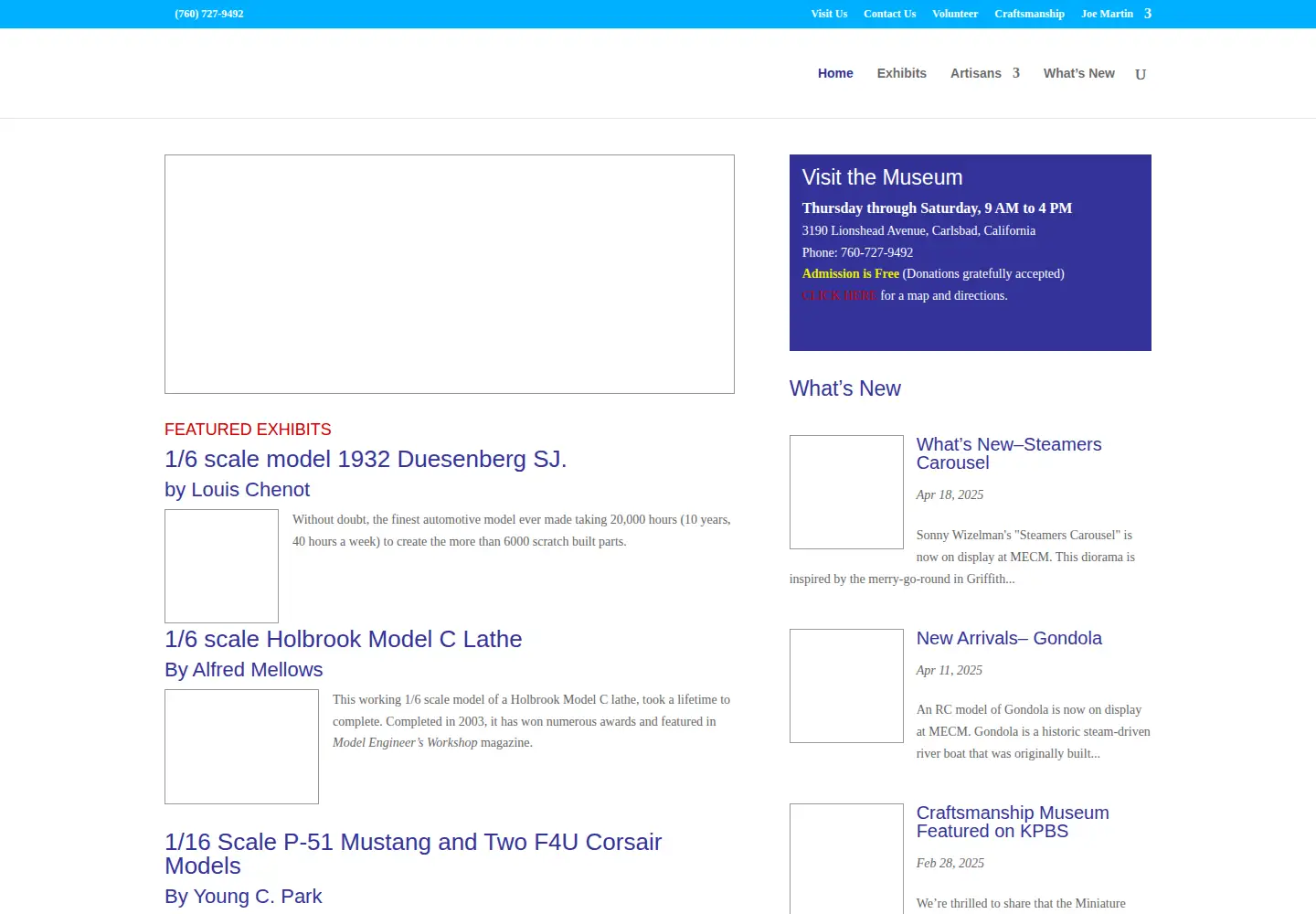Screen dimensions: 1316x914
Task: Expand the Joe Martin dropdown menu
Action: 1147,14
